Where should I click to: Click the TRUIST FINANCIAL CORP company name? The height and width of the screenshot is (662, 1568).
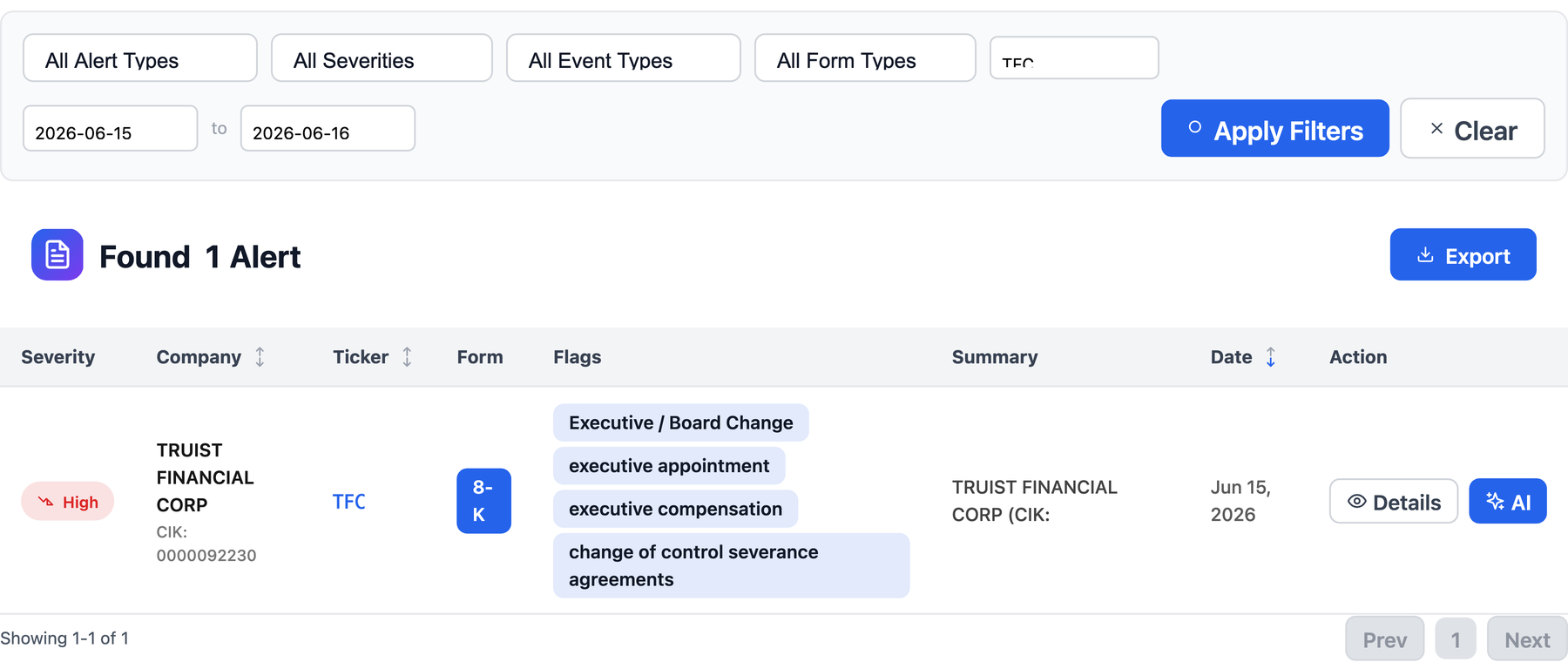click(206, 477)
